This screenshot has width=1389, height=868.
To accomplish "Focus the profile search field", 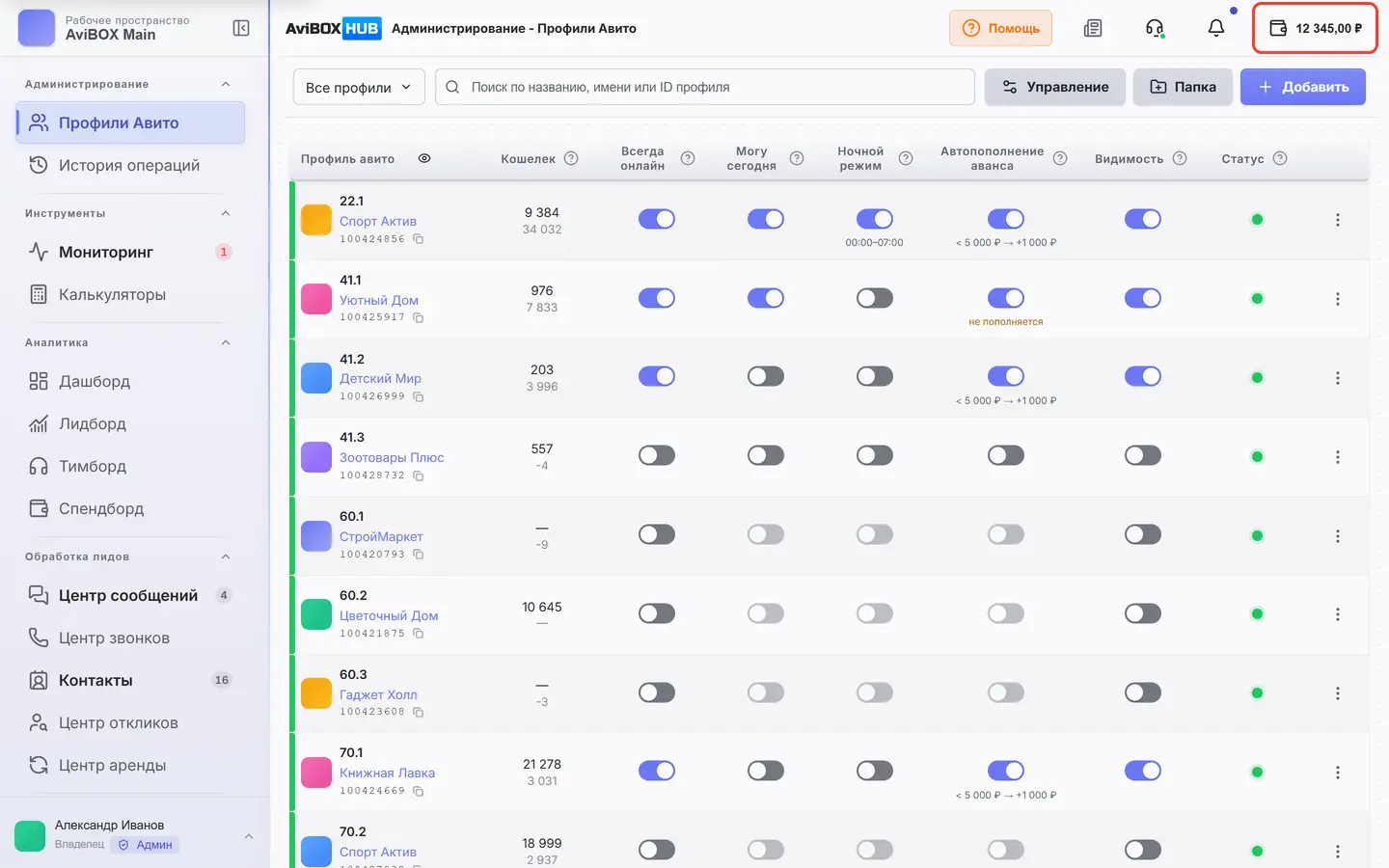I will pyautogui.click(x=705, y=87).
